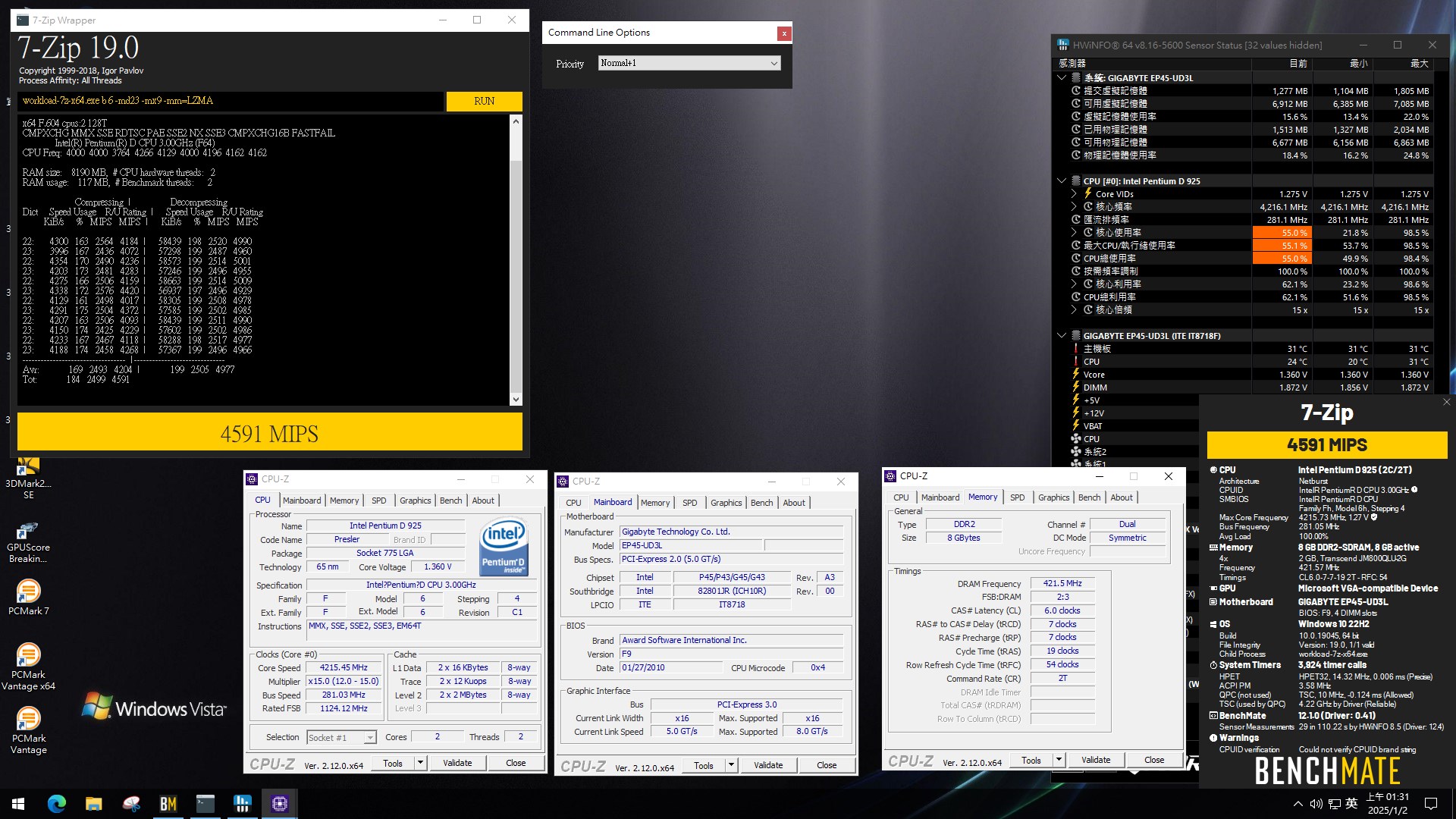Open HWiNFO taskbar icon
This screenshot has height=819, width=1456.
[243, 804]
